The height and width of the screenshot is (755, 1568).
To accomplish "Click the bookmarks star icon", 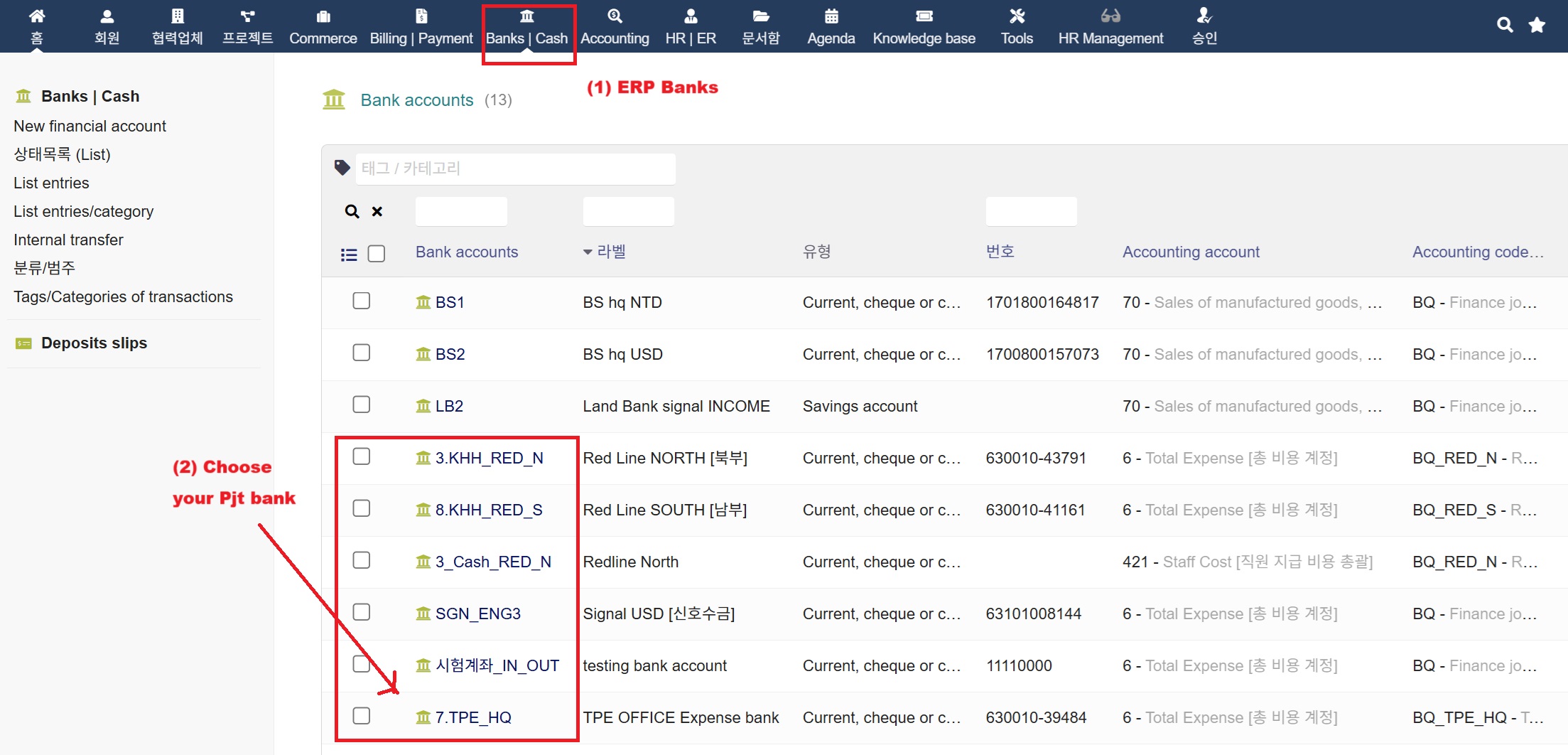I will pos(1537,25).
